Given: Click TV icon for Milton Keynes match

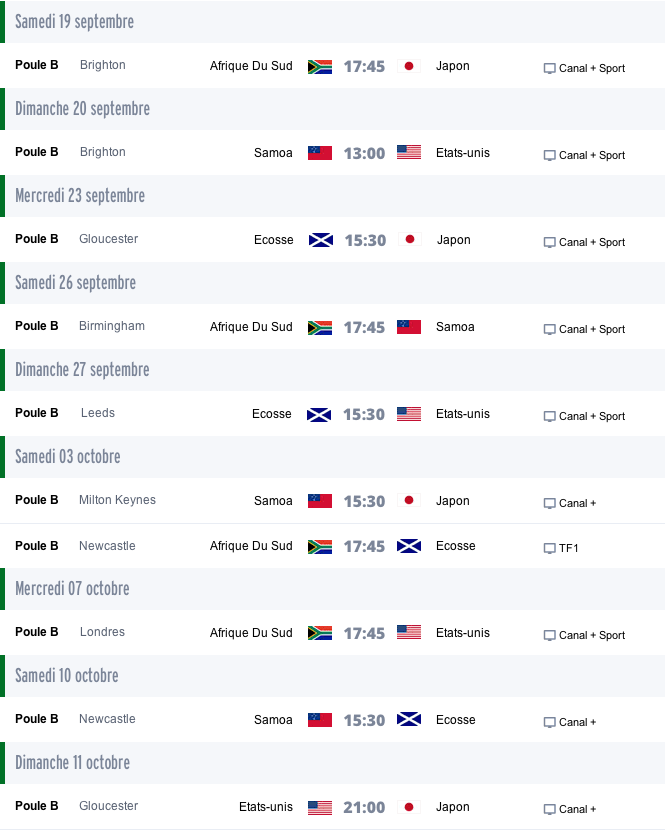Looking at the screenshot, I should [x=550, y=503].
